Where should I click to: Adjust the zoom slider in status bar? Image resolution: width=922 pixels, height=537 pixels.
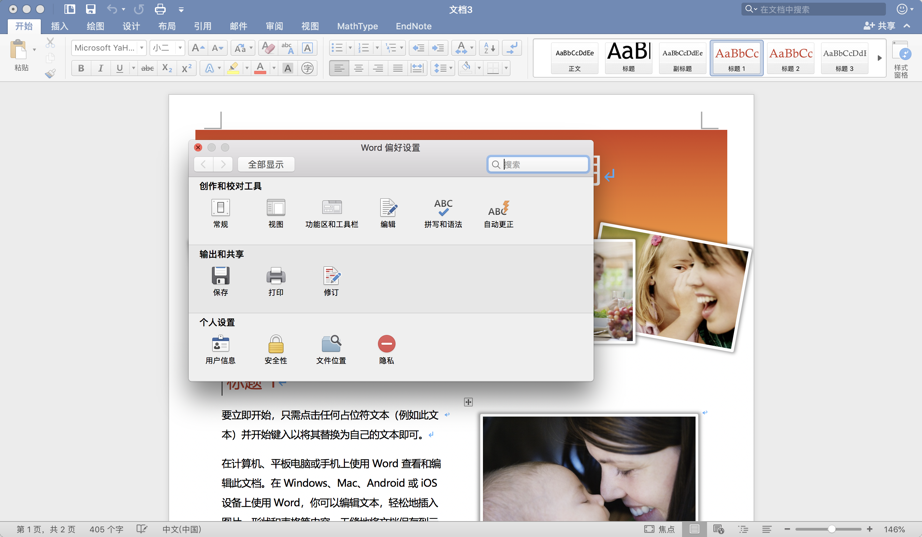click(831, 529)
